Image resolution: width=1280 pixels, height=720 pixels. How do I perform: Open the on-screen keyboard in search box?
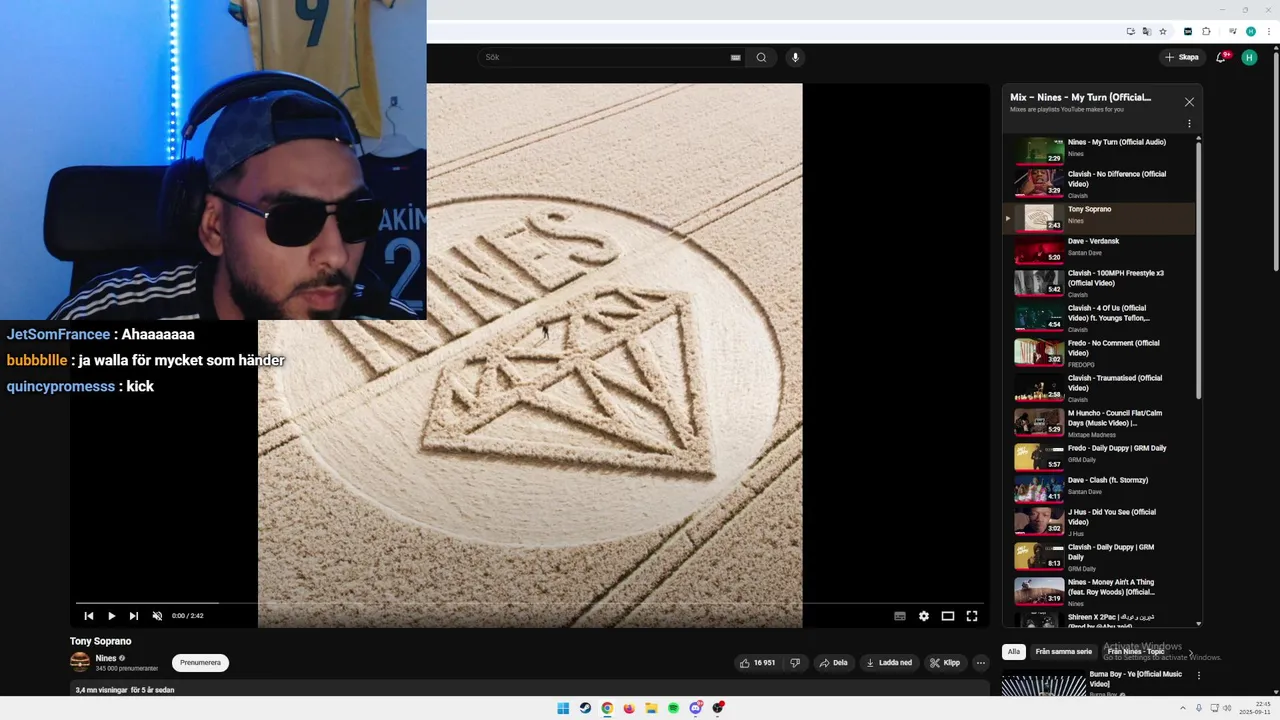pyautogui.click(x=736, y=58)
